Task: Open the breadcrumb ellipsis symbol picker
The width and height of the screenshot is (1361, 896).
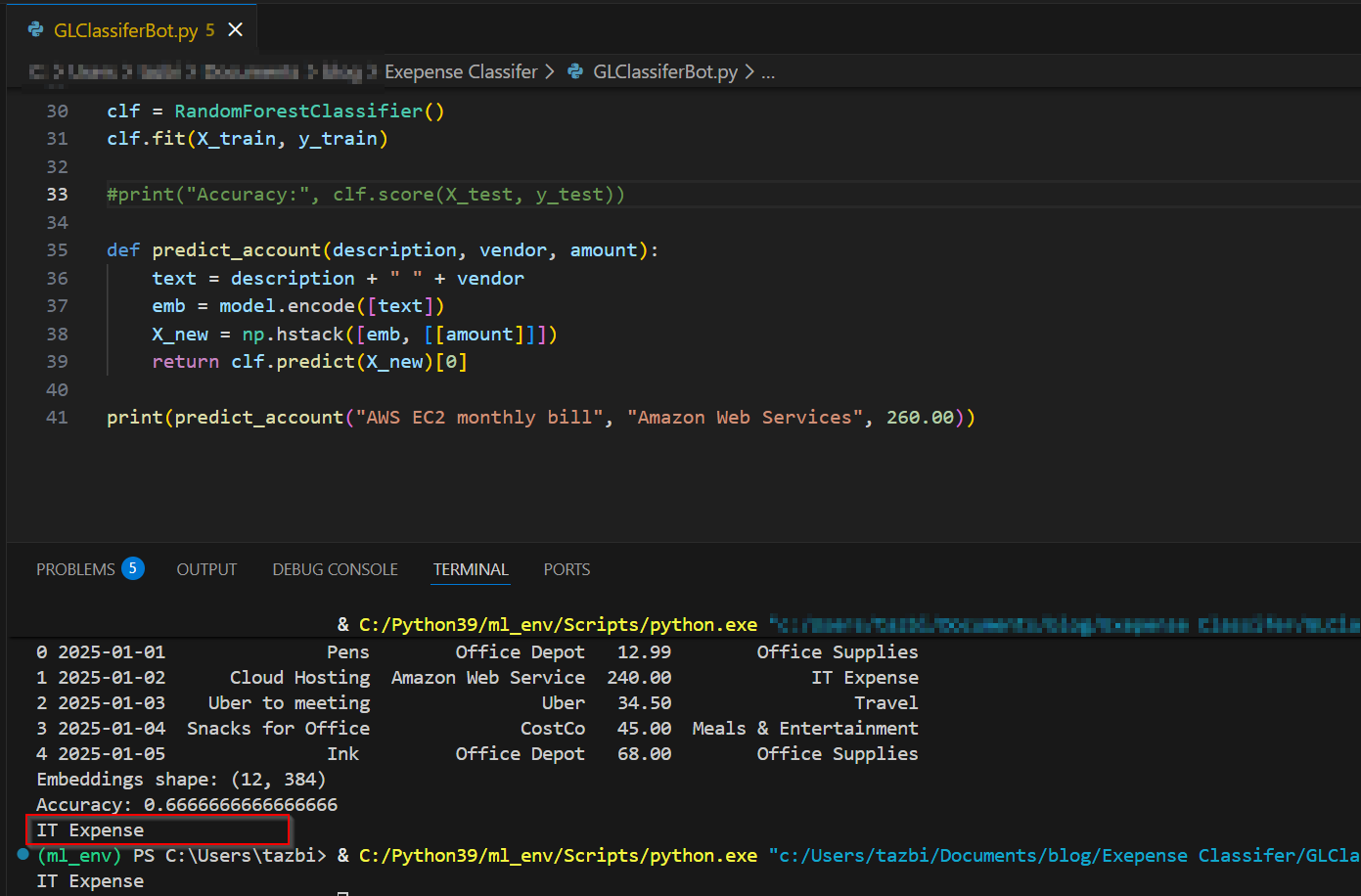Action: click(x=768, y=71)
